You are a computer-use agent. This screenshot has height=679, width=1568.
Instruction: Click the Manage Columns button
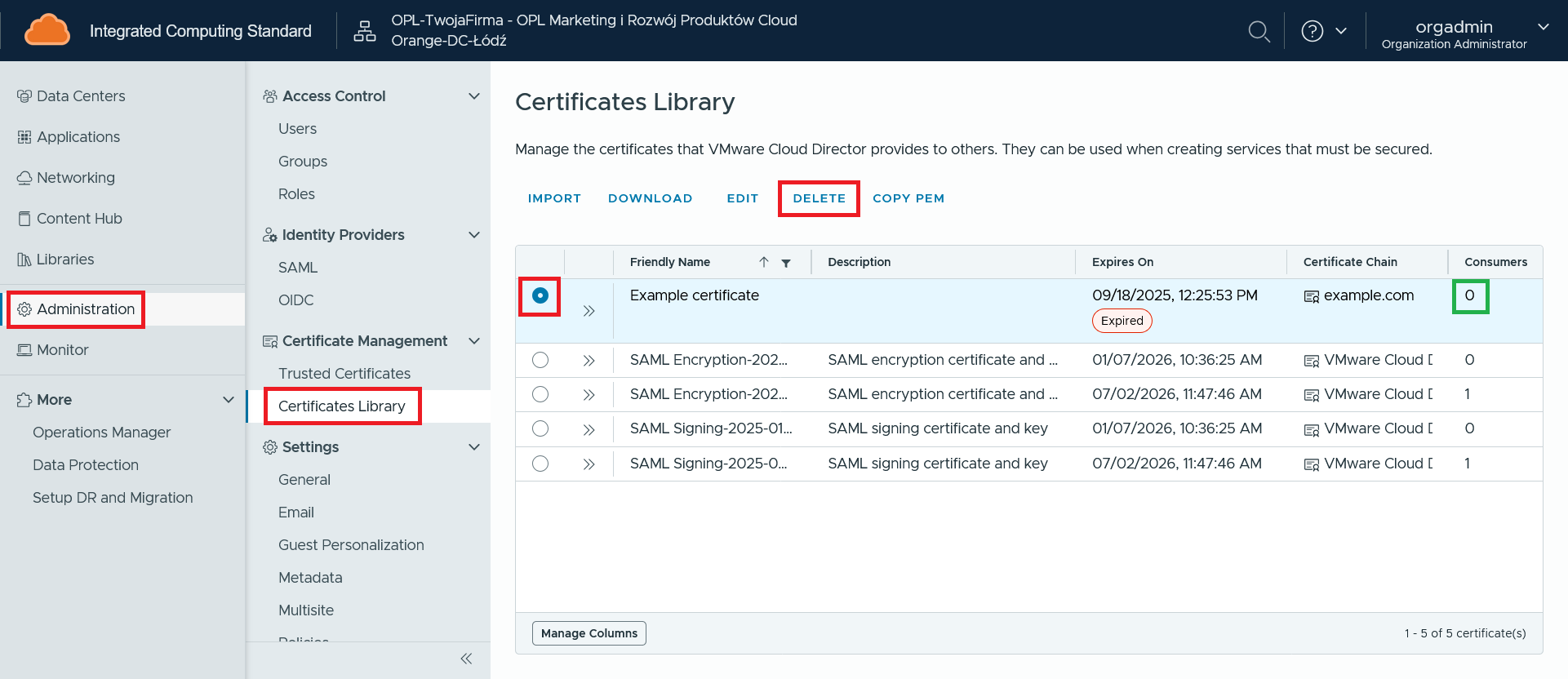click(x=589, y=633)
